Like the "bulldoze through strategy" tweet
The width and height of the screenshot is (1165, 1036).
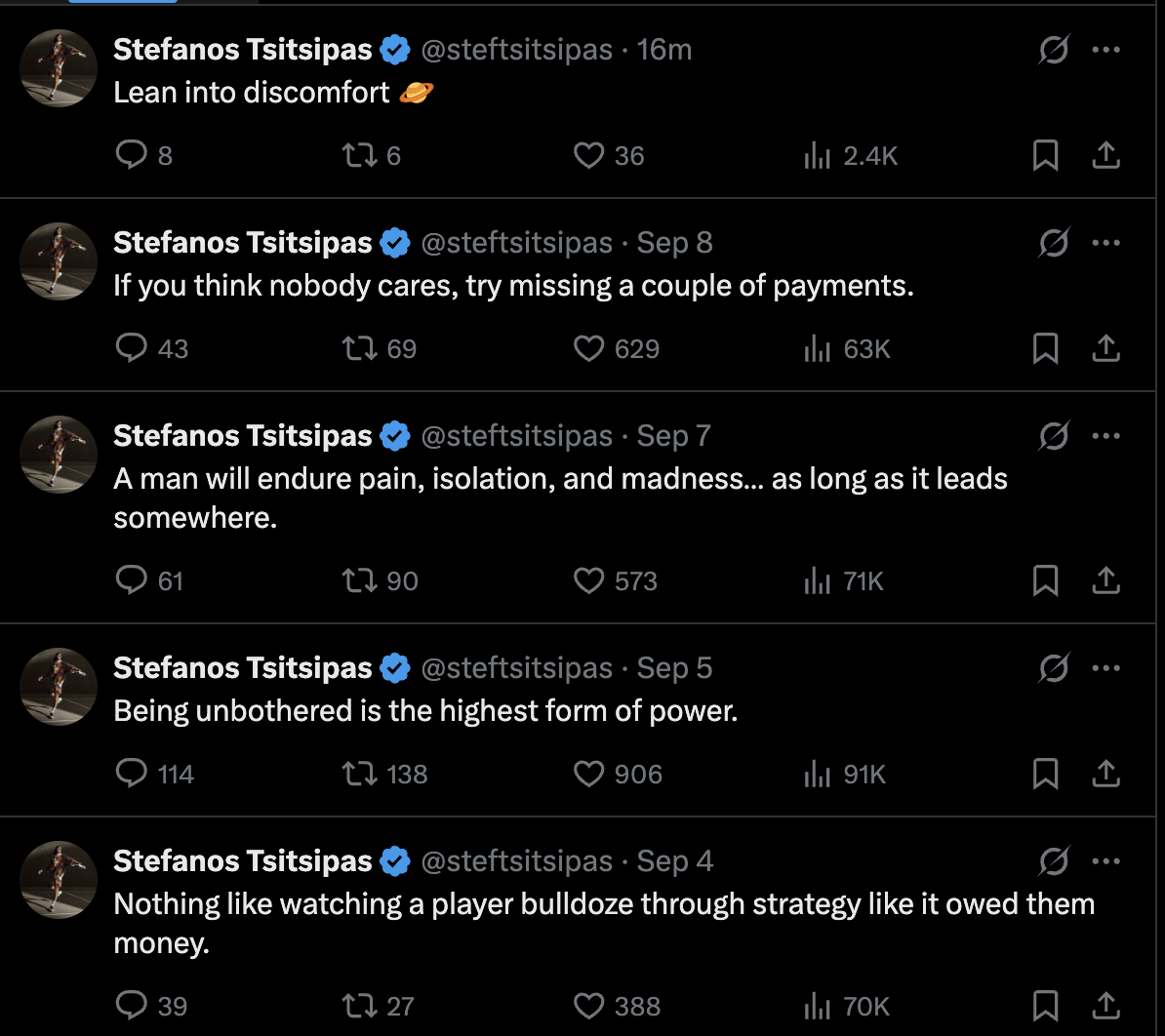[x=588, y=1007]
